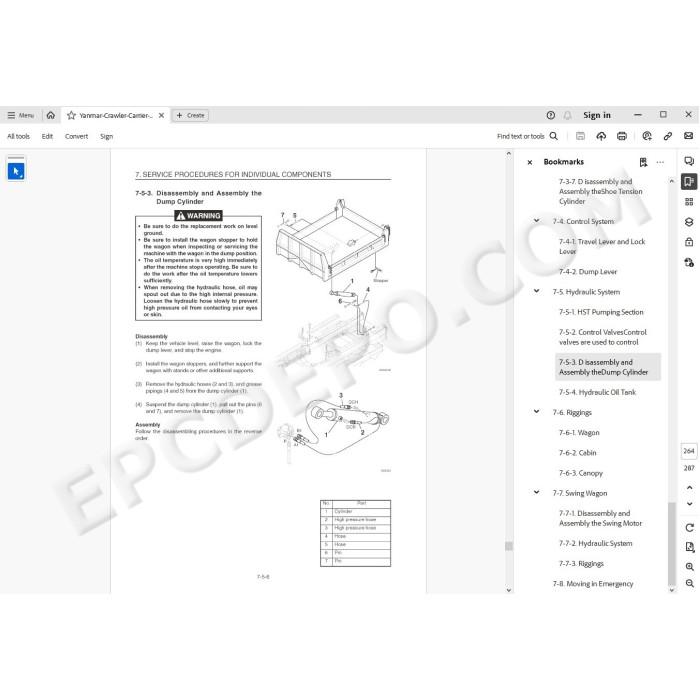
Task: Open bookmark 7-7-3. Riggings
Action: coord(581,563)
